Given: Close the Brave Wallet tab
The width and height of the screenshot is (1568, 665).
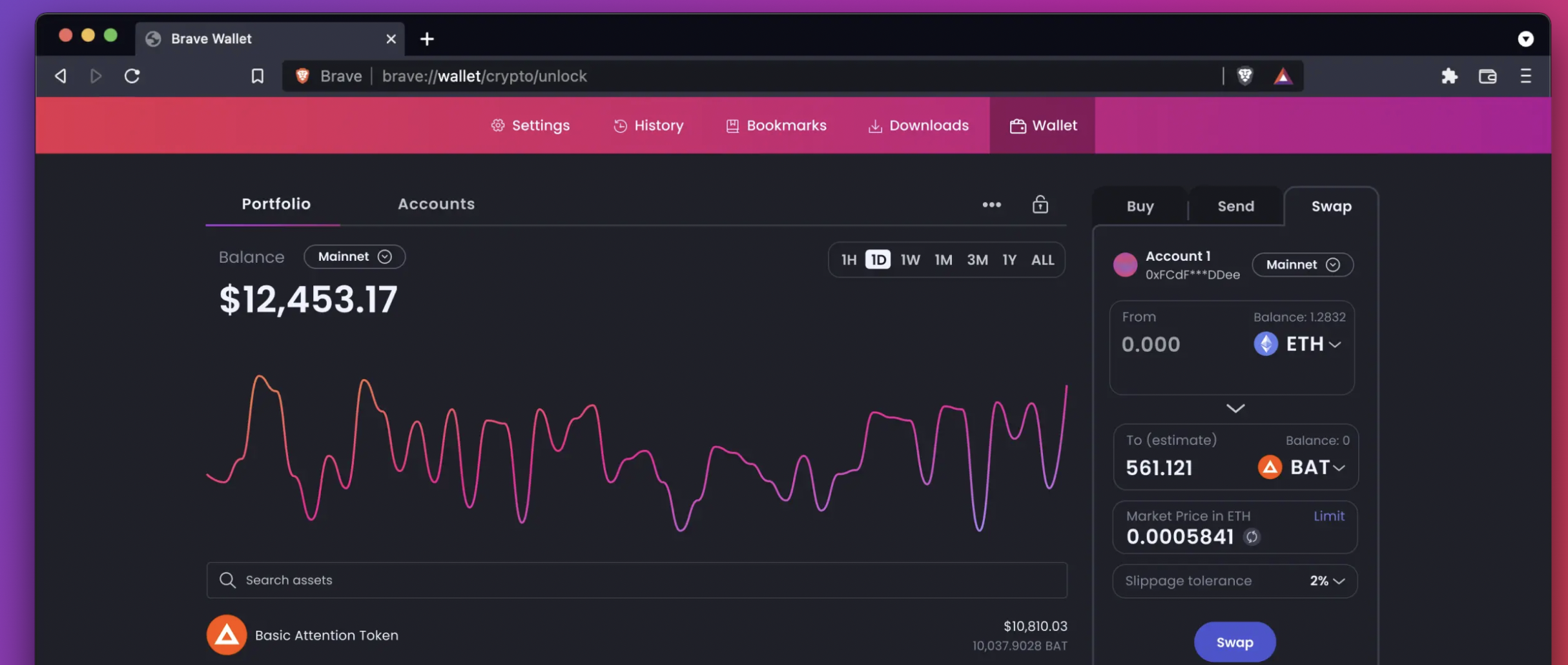Looking at the screenshot, I should click(391, 39).
